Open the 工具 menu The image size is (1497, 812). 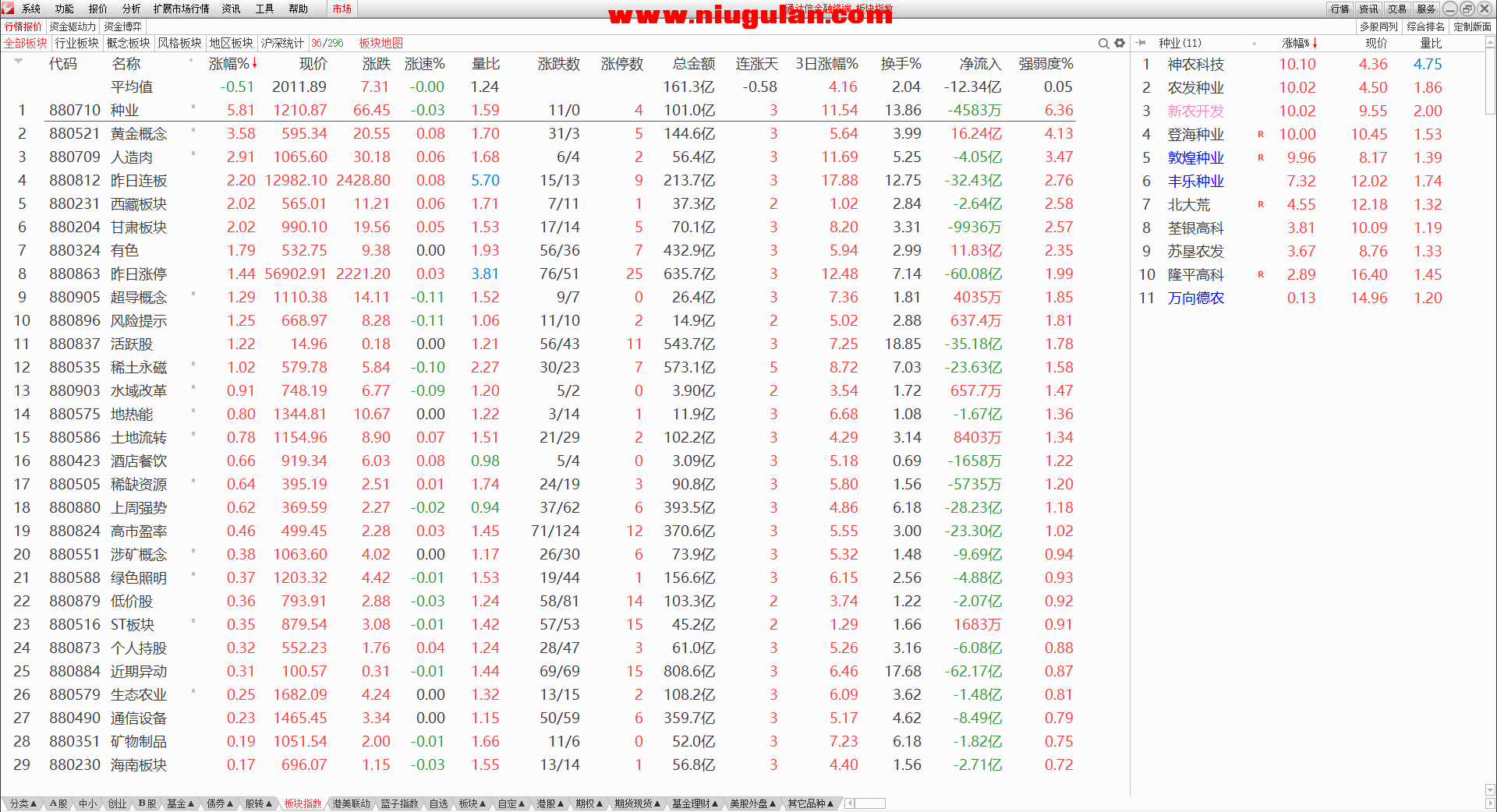265,9
